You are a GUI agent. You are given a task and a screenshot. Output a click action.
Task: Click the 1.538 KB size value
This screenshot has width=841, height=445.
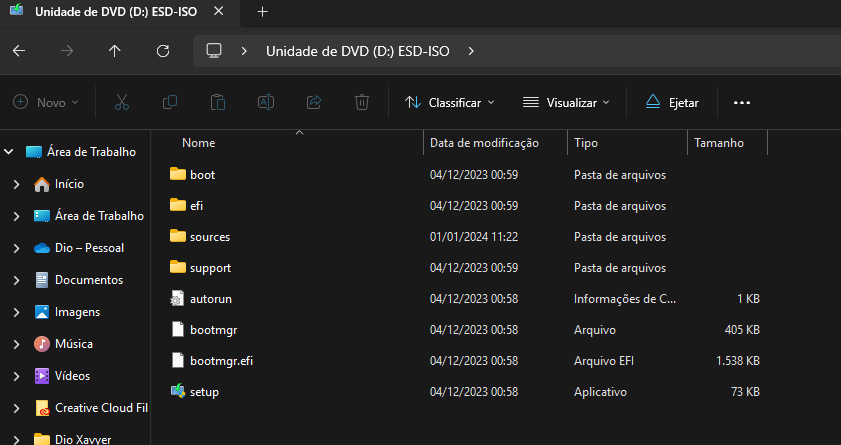point(737,361)
